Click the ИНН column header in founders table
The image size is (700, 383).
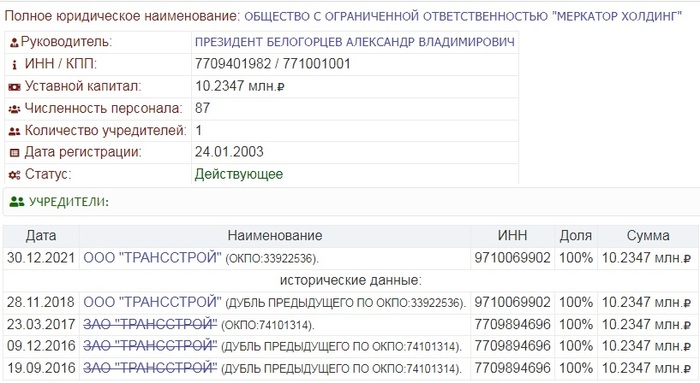pyautogui.click(x=512, y=236)
